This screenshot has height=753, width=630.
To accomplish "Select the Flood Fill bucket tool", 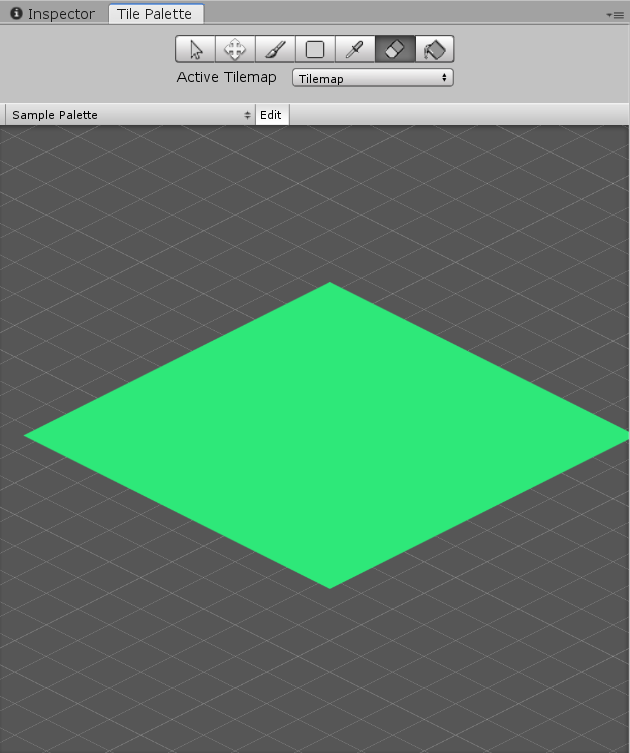I will [x=434, y=49].
